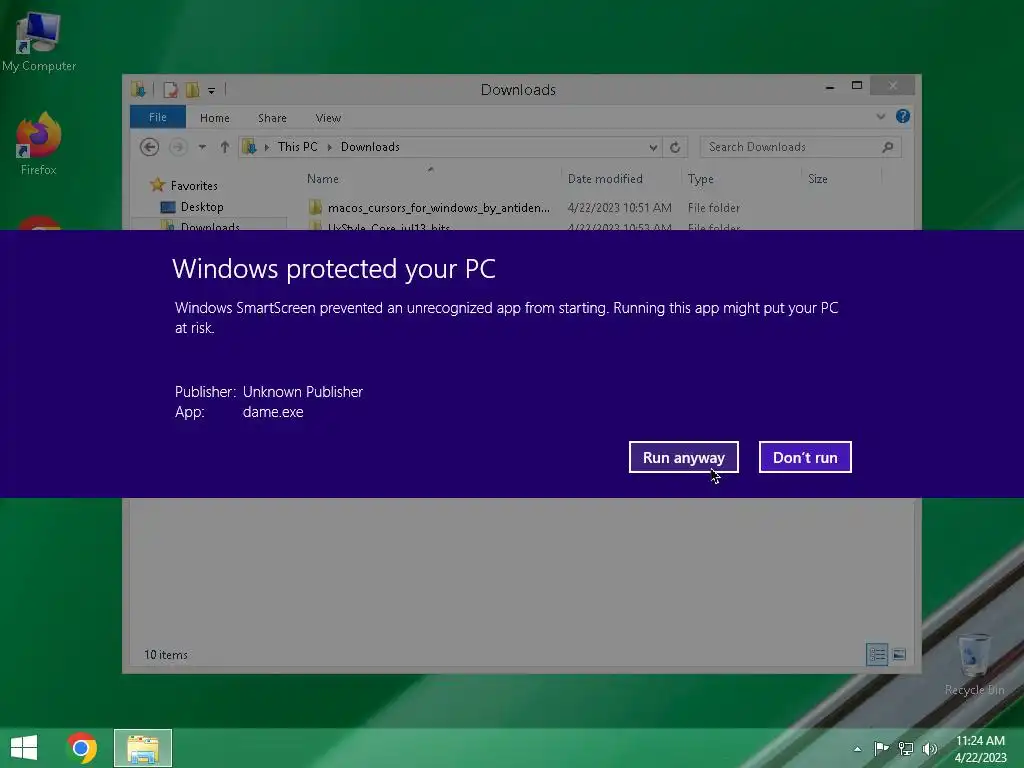Open the volume speaker tray icon
Screen dimensions: 1024x768
929,748
